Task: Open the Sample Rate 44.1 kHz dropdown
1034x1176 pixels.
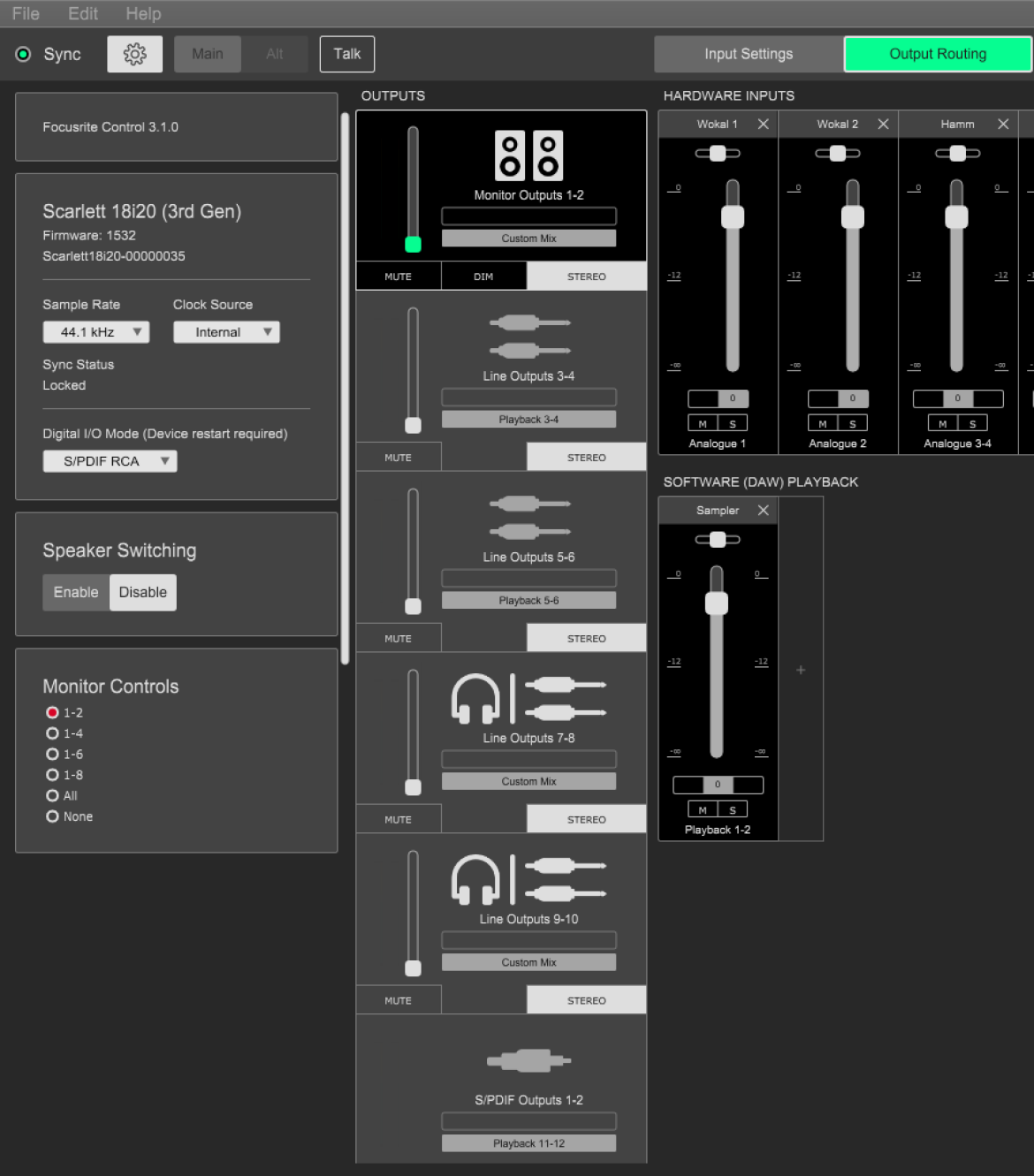Action: click(x=96, y=332)
